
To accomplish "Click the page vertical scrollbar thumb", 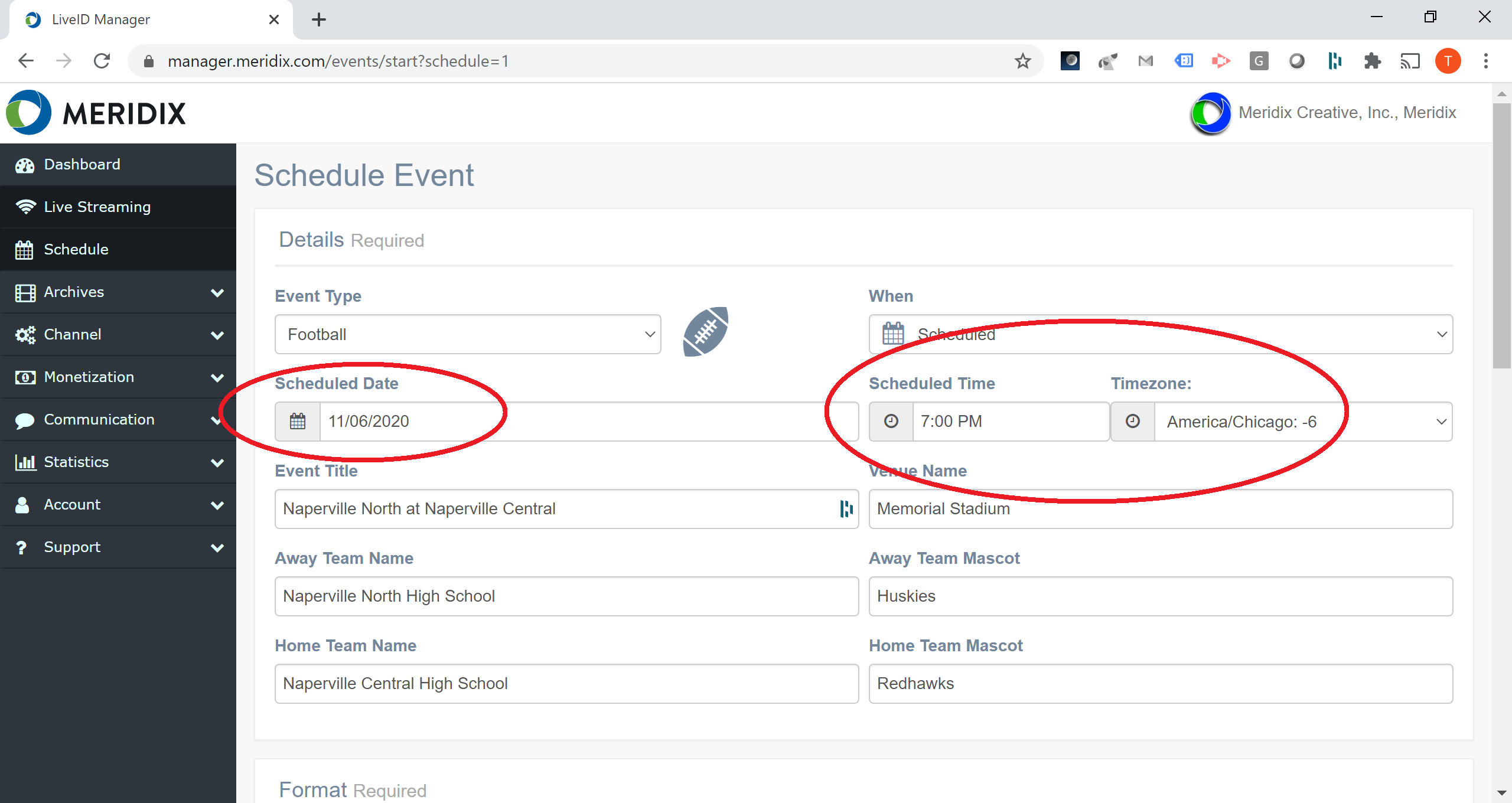I will click(1501, 236).
